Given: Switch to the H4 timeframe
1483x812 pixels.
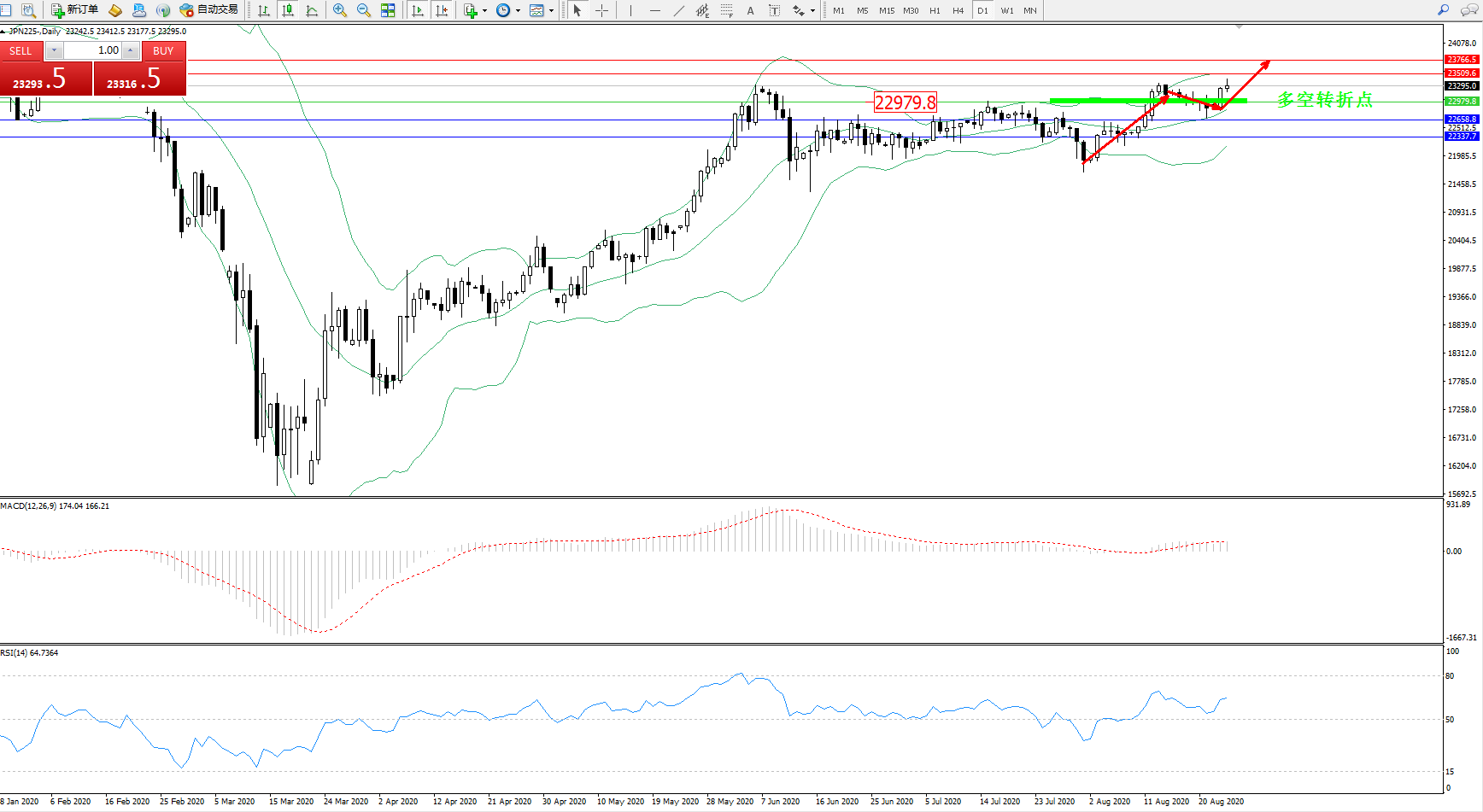Looking at the screenshot, I should (x=958, y=10).
